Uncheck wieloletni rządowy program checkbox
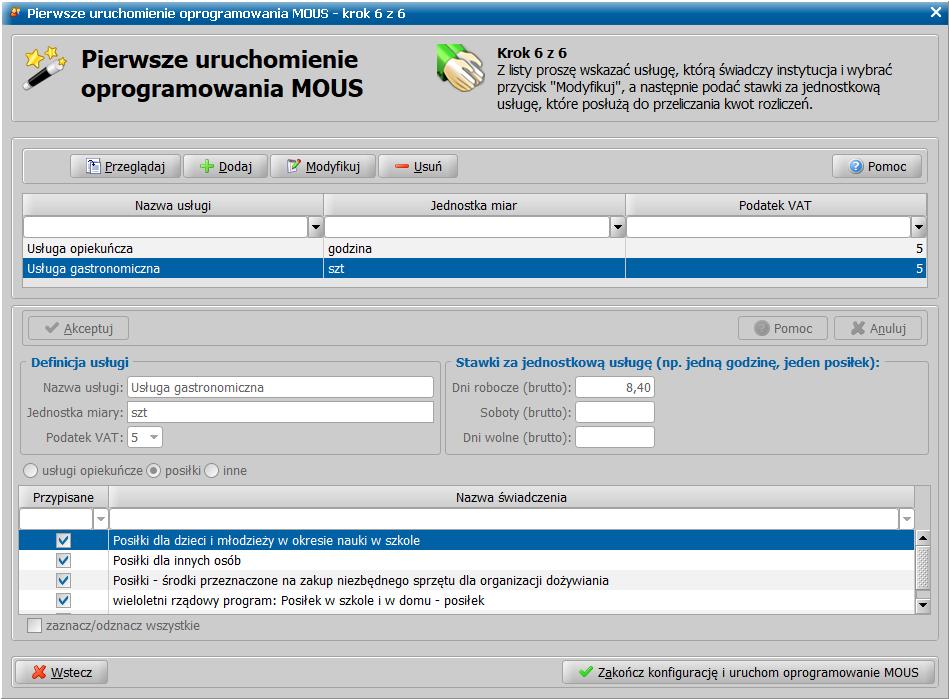 click(x=64, y=600)
